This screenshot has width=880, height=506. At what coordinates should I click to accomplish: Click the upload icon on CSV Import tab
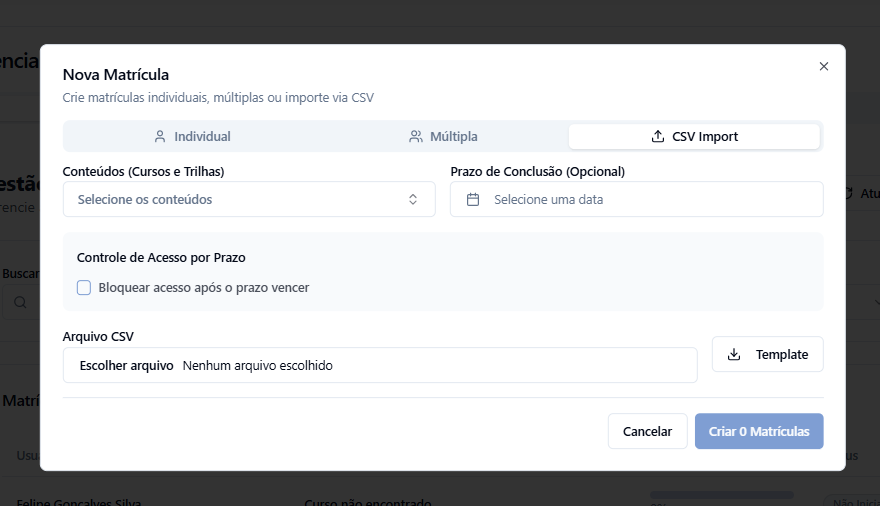(x=658, y=137)
